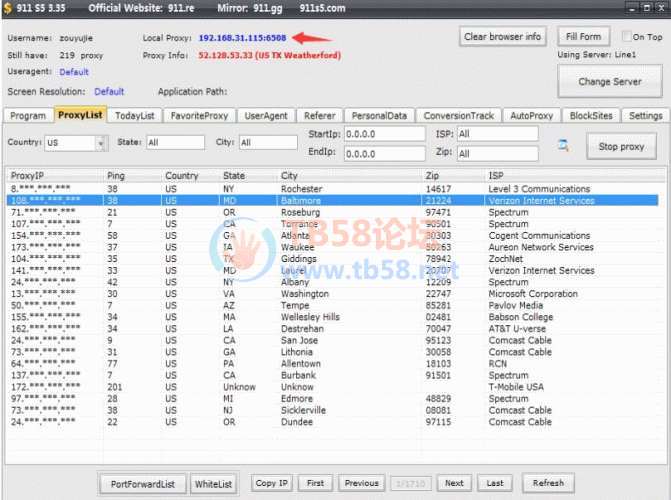Click the Stop proxy button
The height and width of the screenshot is (500, 671).
click(621, 146)
